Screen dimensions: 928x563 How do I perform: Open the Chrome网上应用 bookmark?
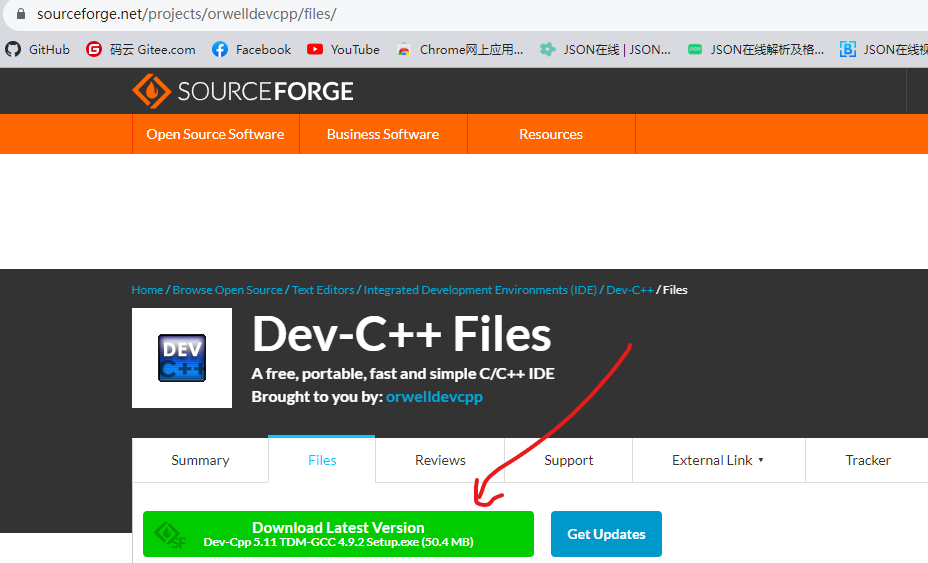click(x=460, y=50)
